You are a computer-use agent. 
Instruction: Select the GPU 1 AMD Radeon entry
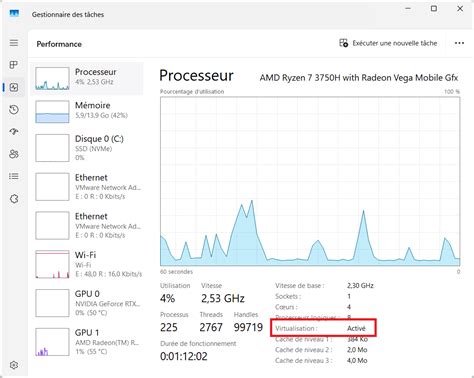click(87, 342)
